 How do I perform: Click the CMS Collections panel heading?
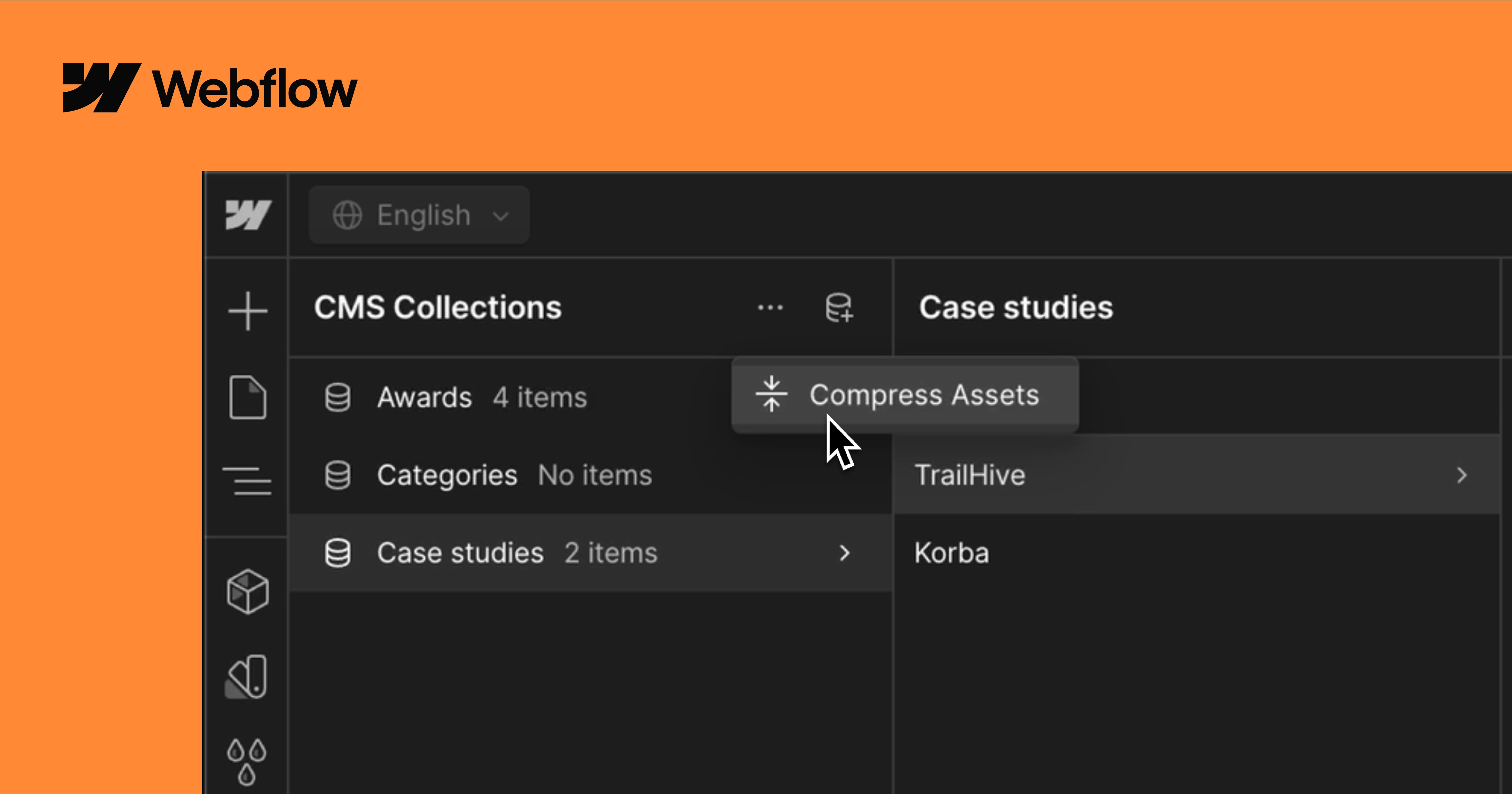click(x=438, y=307)
